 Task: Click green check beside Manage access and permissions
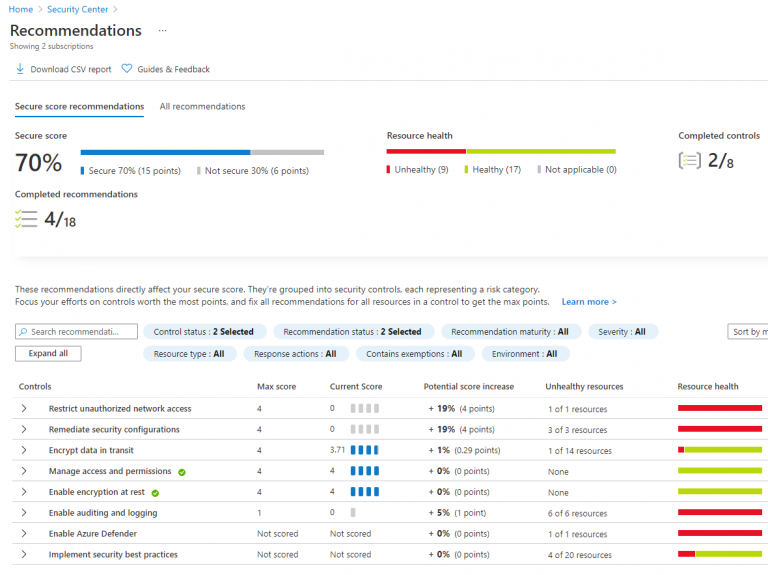click(x=182, y=472)
